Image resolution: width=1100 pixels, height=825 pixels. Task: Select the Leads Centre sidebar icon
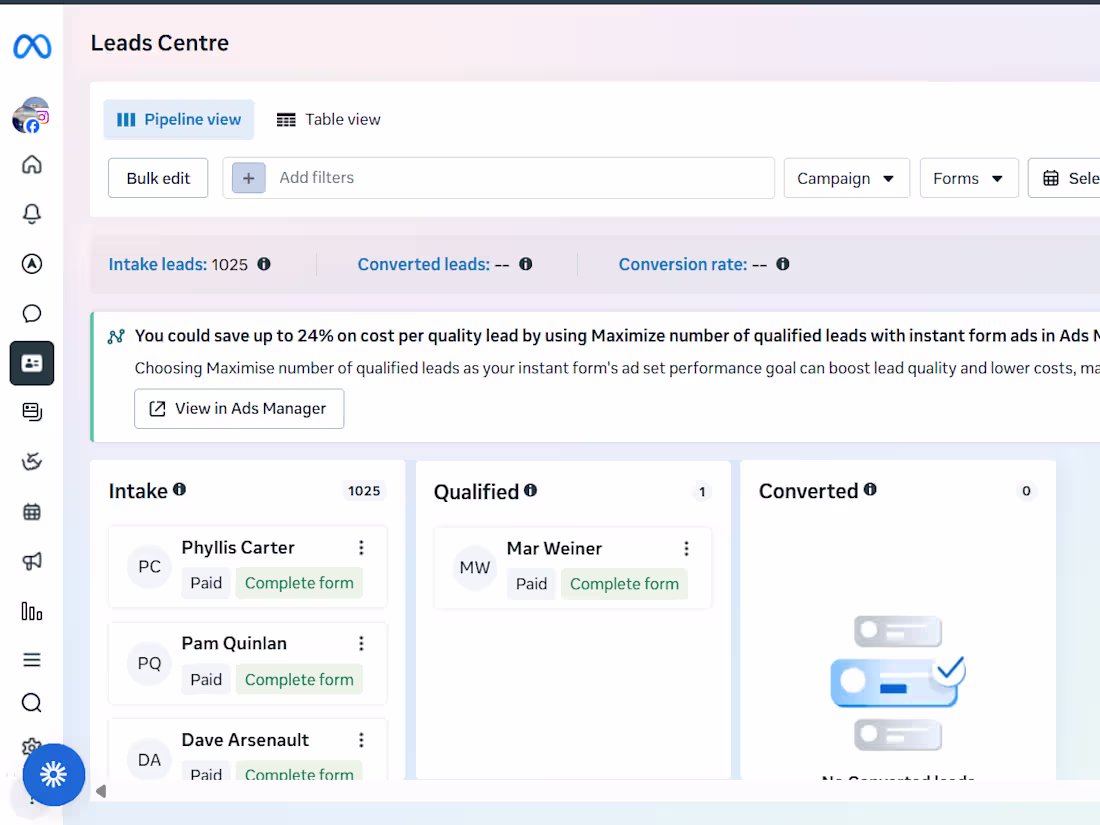point(32,363)
